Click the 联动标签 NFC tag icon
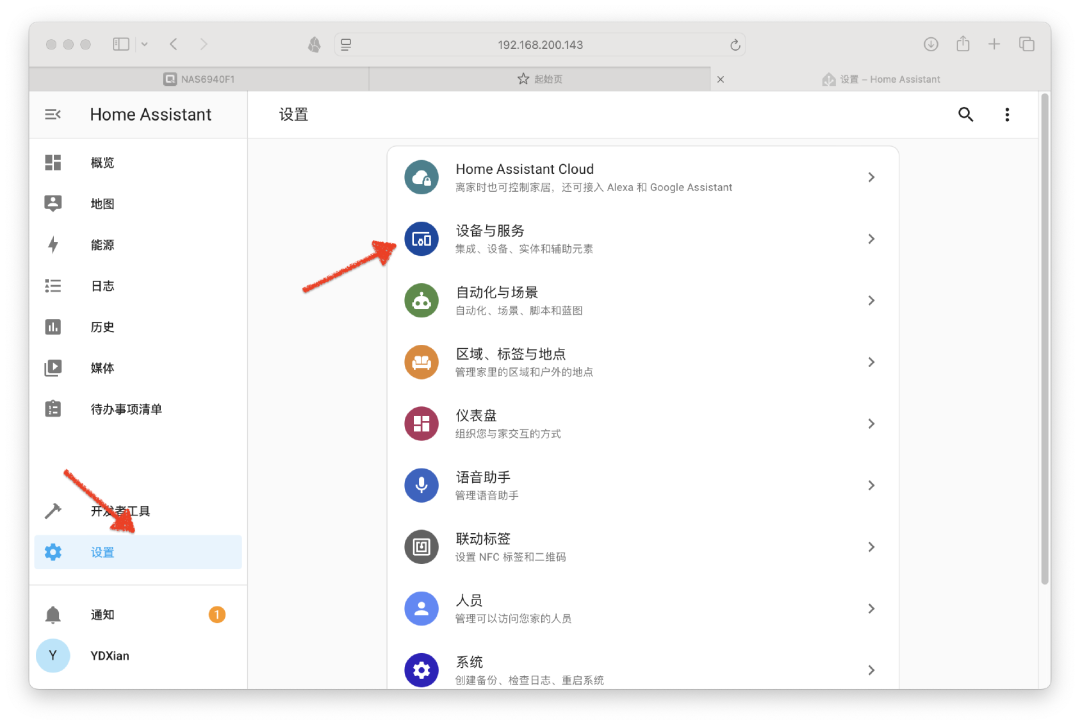The image size is (1080, 725). (421, 547)
